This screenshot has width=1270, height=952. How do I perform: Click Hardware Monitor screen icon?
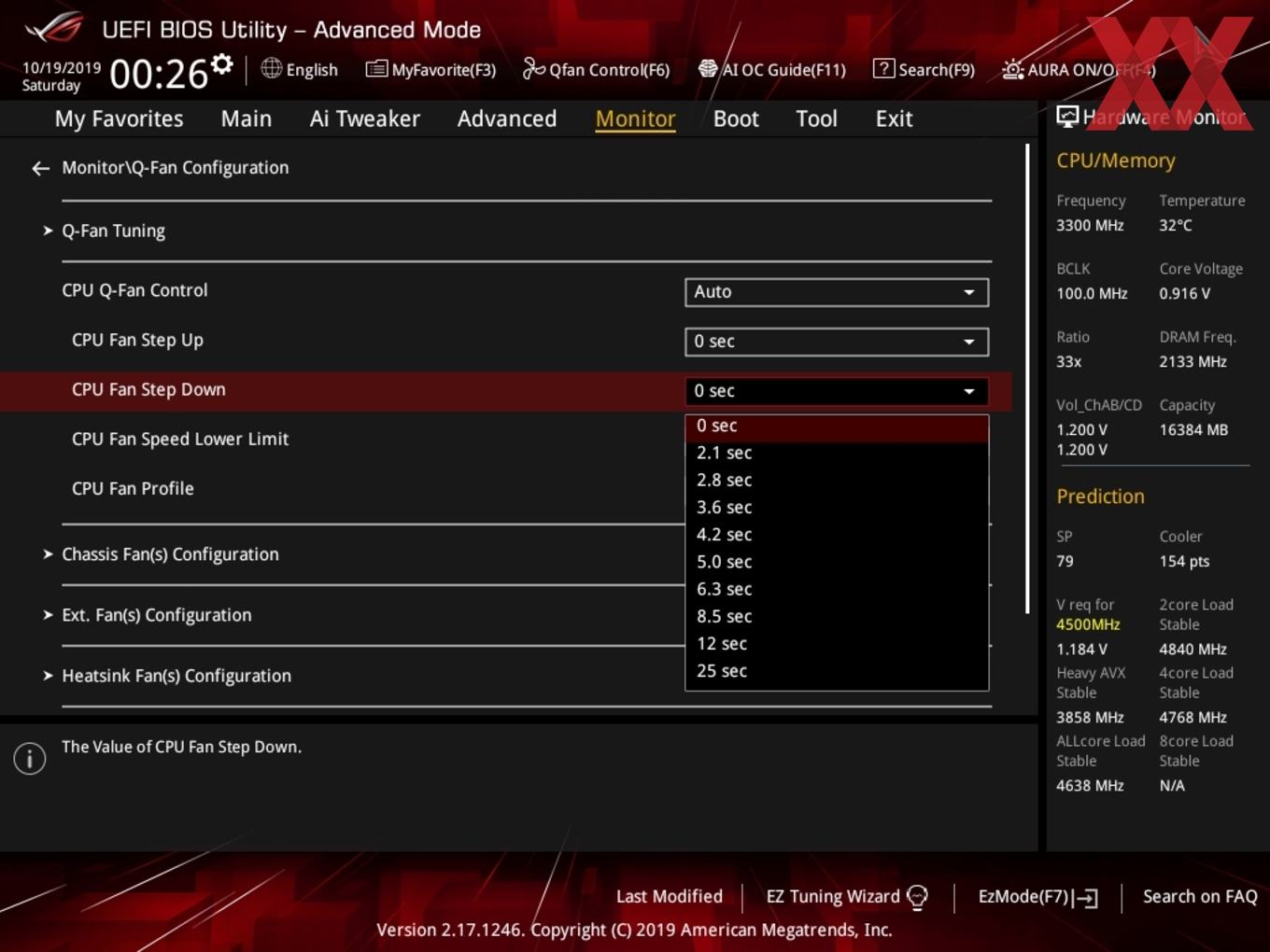[1067, 116]
